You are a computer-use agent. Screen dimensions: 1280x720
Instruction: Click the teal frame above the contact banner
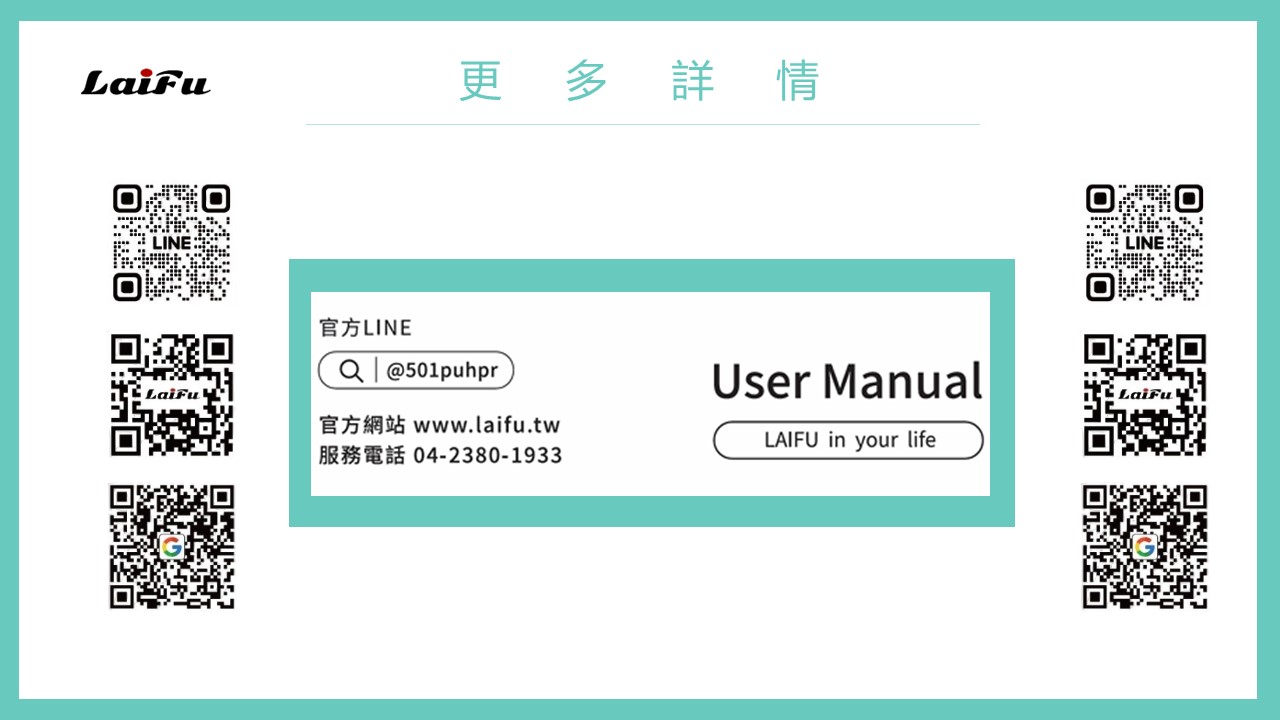pyautogui.click(x=650, y=275)
